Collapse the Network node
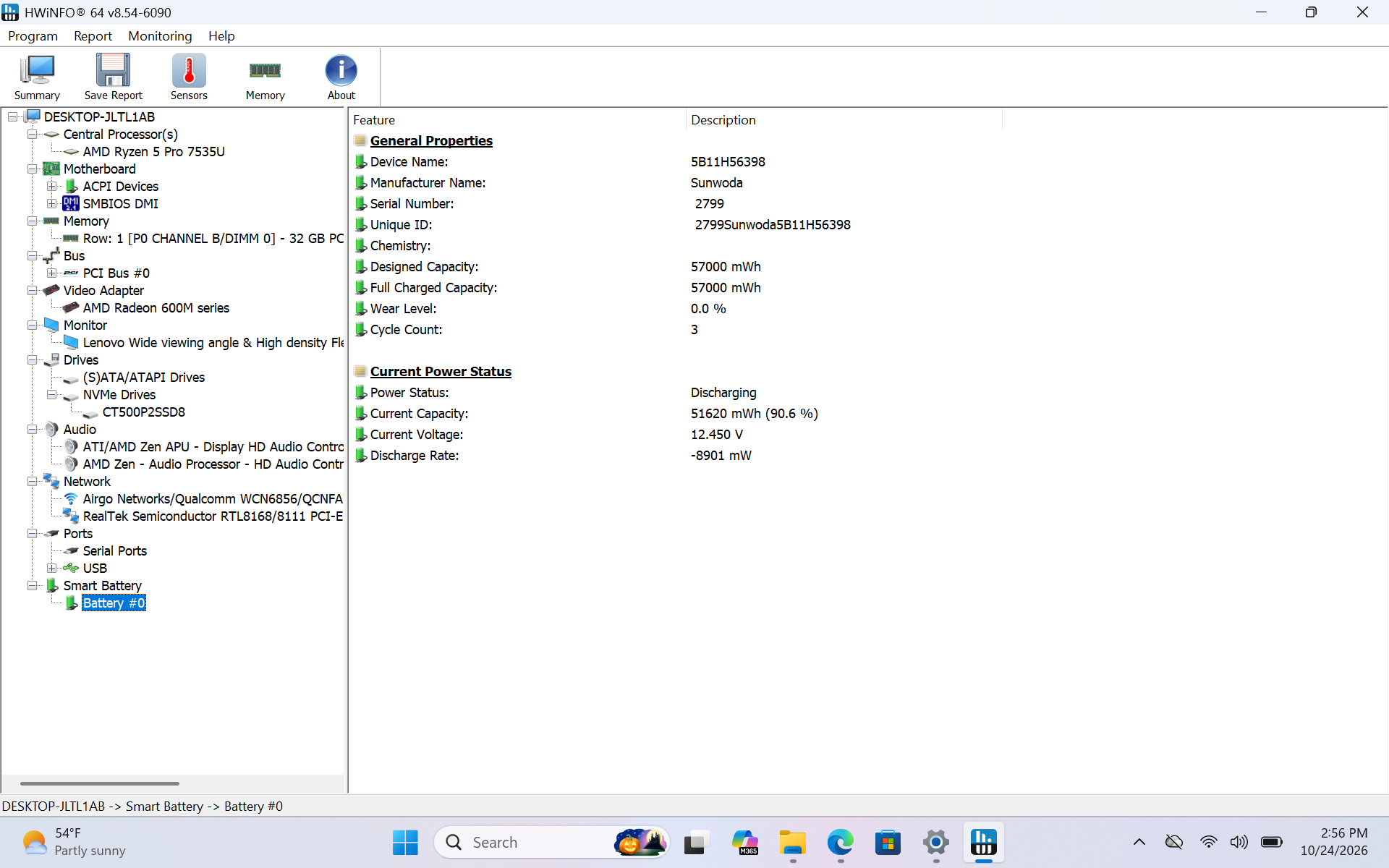This screenshot has height=868, width=1389. tap(32, 481)
